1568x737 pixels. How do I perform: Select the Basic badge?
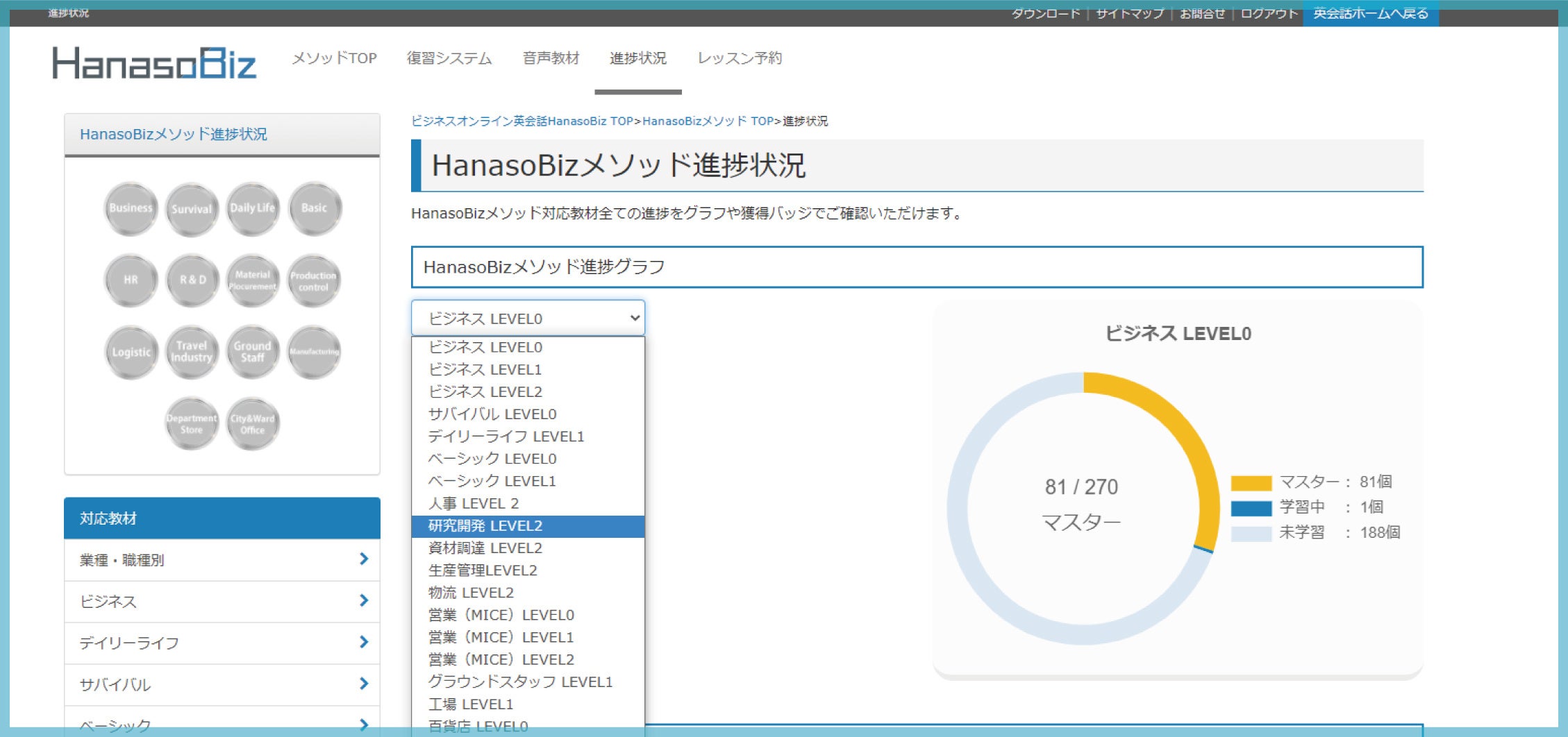coord(314,208)
